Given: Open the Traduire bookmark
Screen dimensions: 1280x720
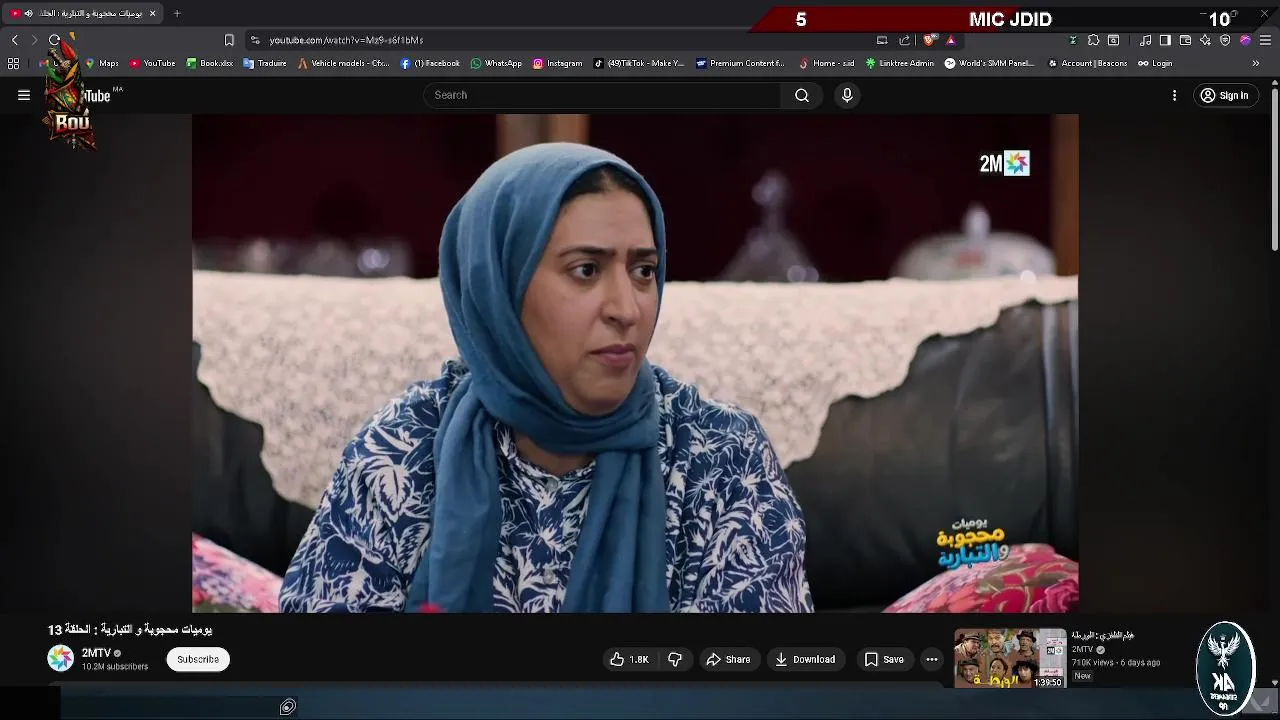Looking at the screenshot, I should (x=265, y=63).
